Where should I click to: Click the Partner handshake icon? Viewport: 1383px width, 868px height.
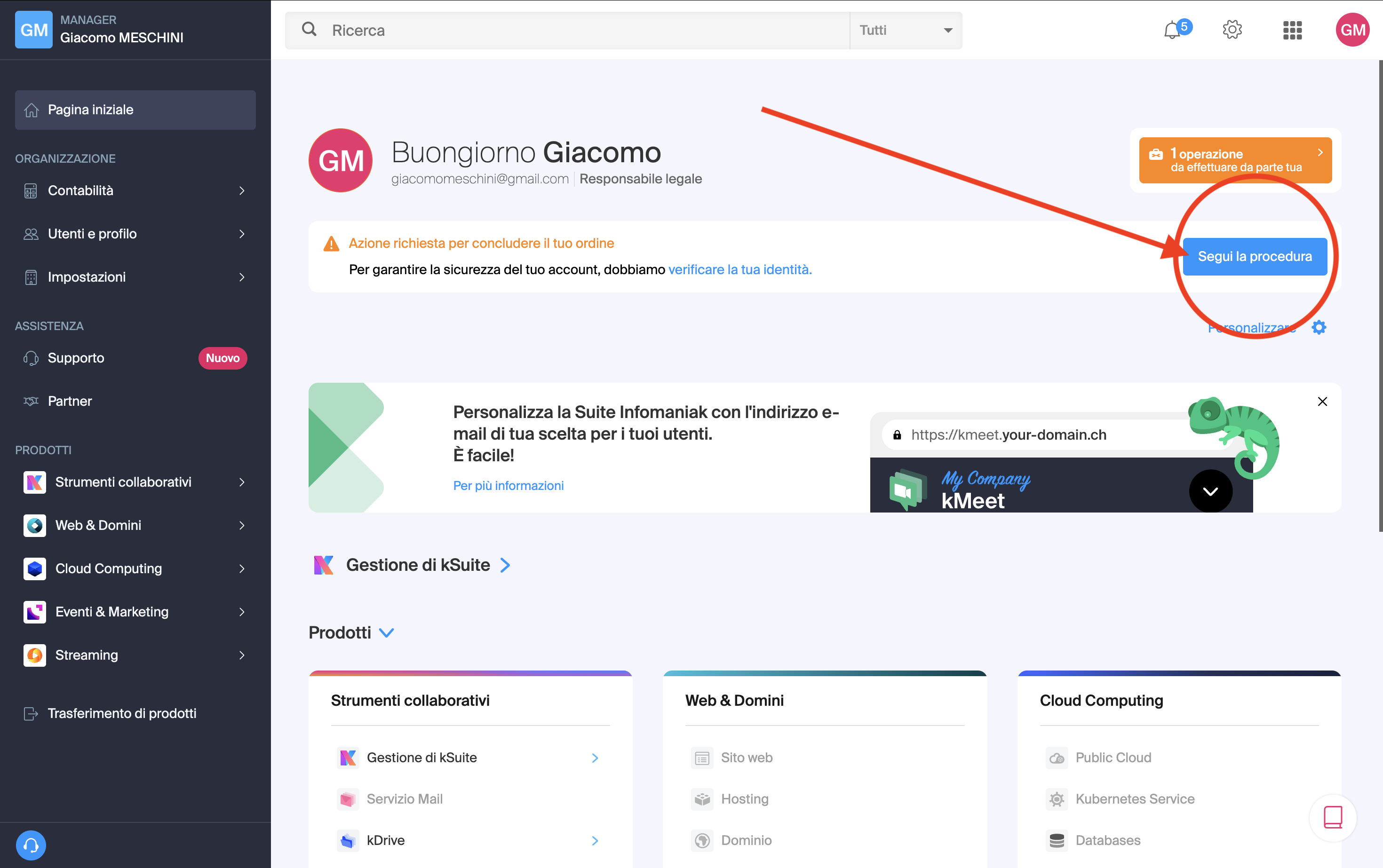(31, 401)
